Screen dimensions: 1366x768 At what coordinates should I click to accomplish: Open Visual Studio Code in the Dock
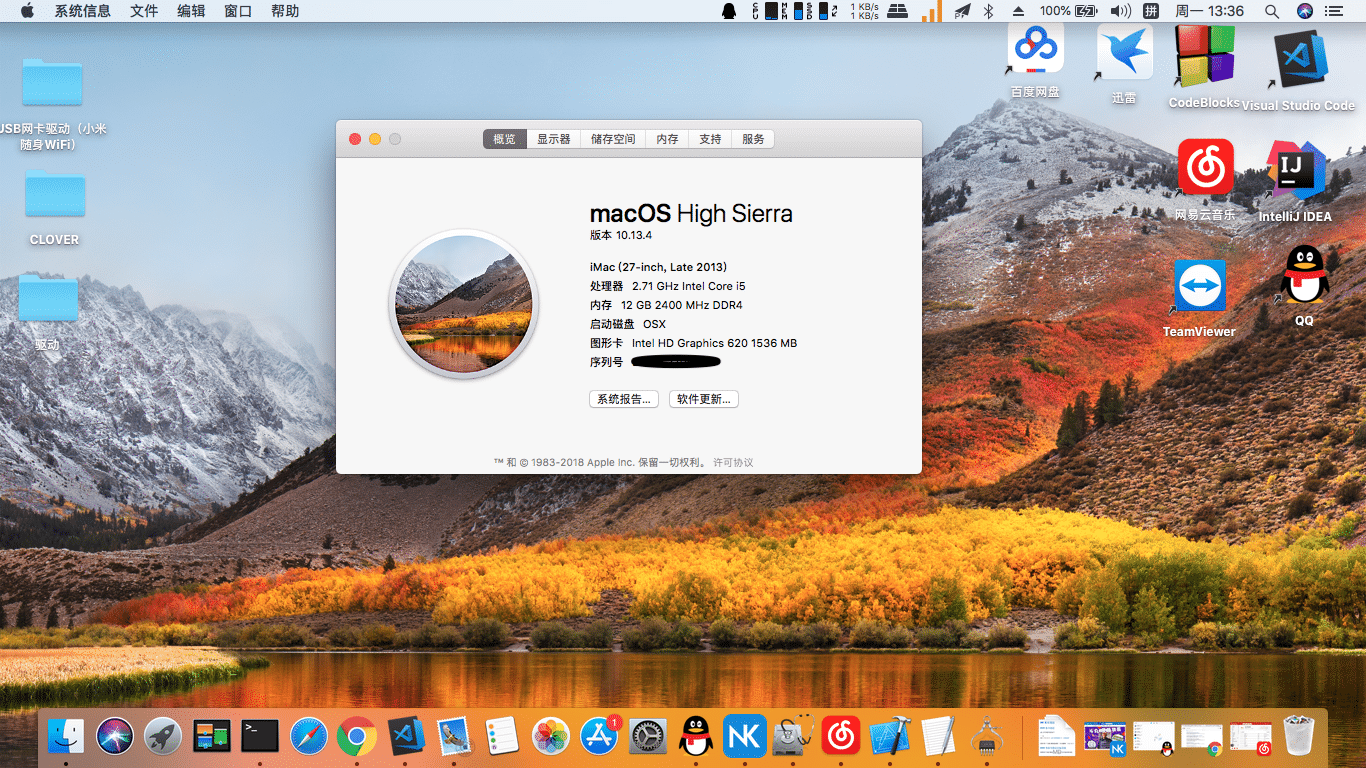[406, 736]
